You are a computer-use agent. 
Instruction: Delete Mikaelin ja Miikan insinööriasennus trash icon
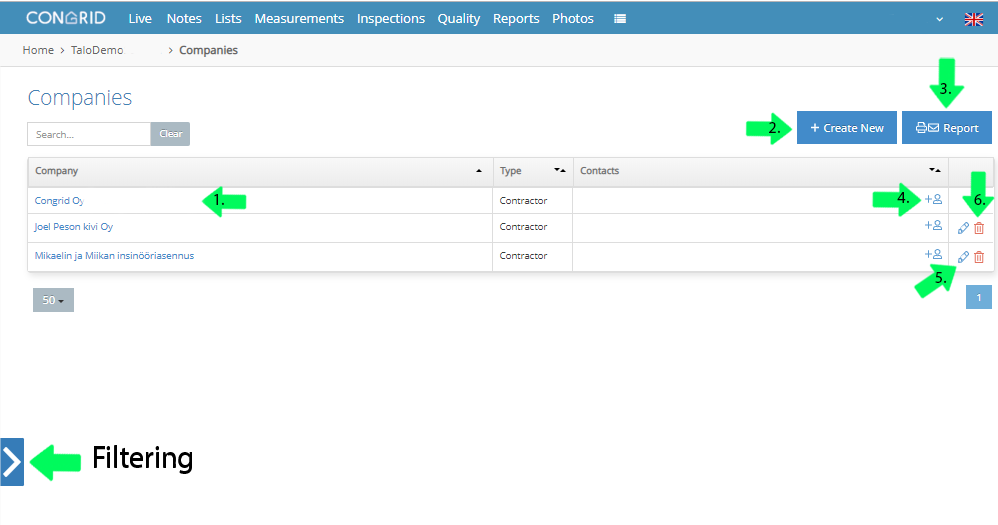[x=979, y=256]
